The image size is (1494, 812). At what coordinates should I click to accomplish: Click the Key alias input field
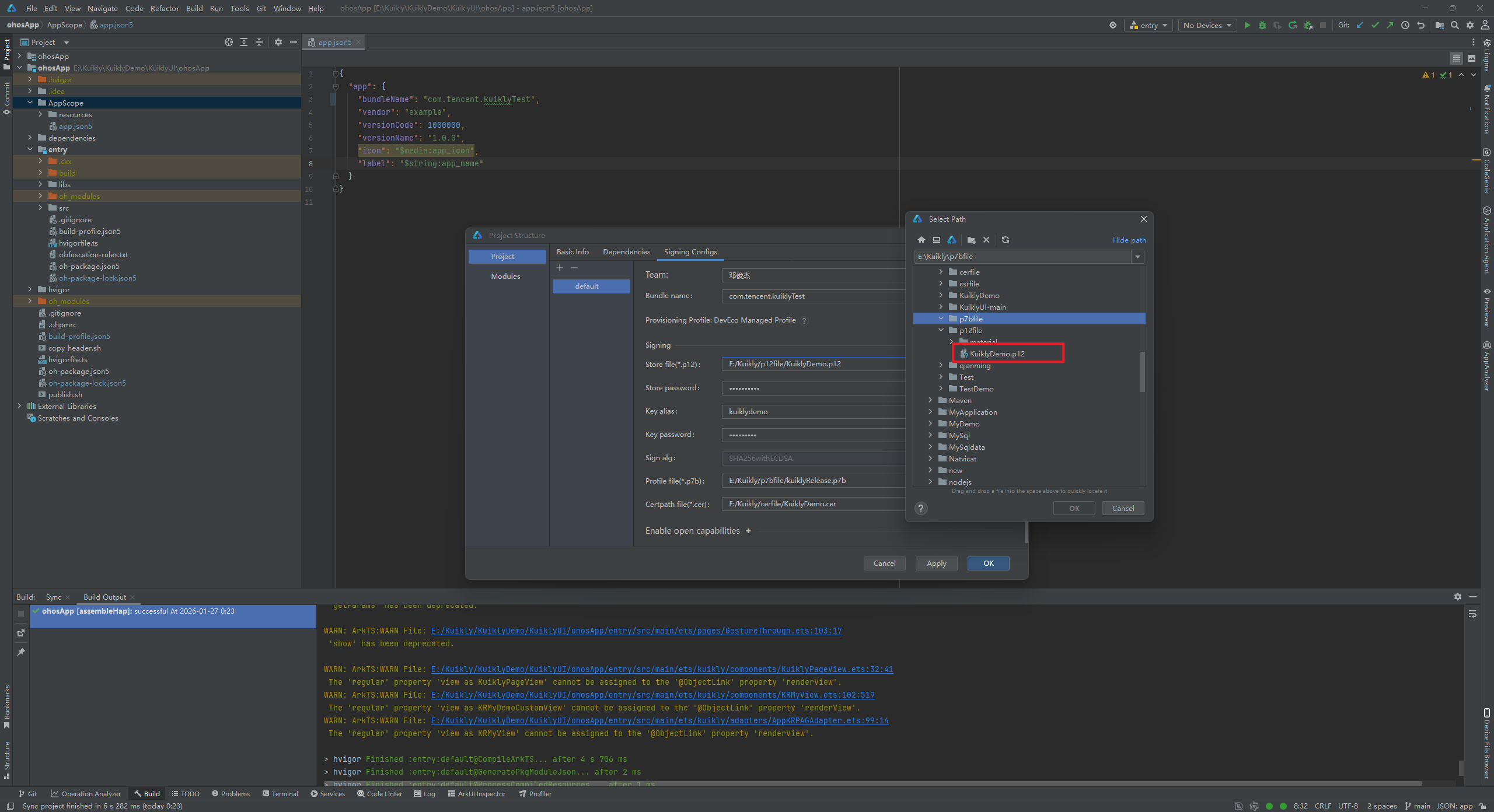812,412
